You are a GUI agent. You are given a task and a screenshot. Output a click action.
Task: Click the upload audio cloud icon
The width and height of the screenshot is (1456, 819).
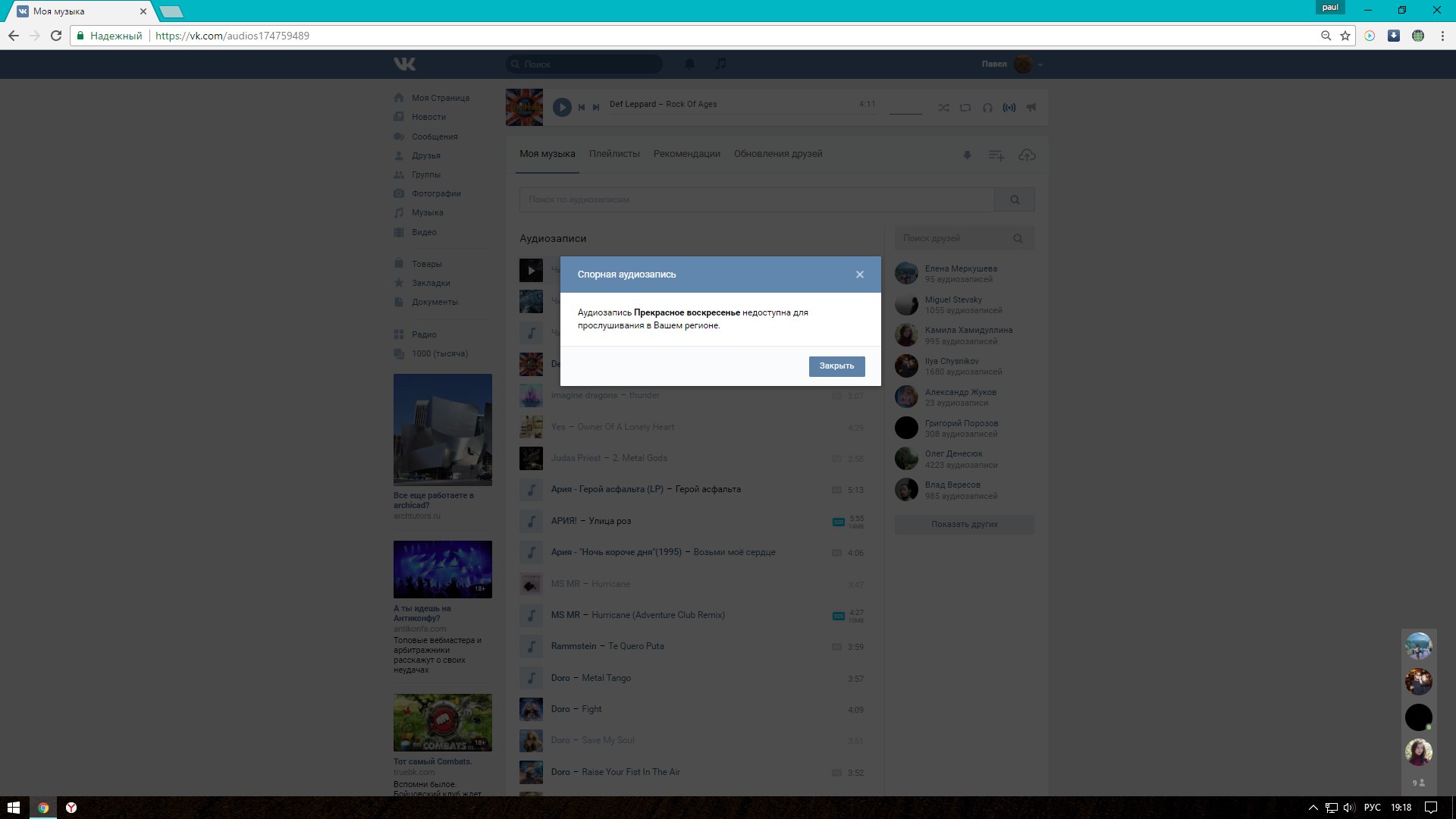click(1027, 155)
